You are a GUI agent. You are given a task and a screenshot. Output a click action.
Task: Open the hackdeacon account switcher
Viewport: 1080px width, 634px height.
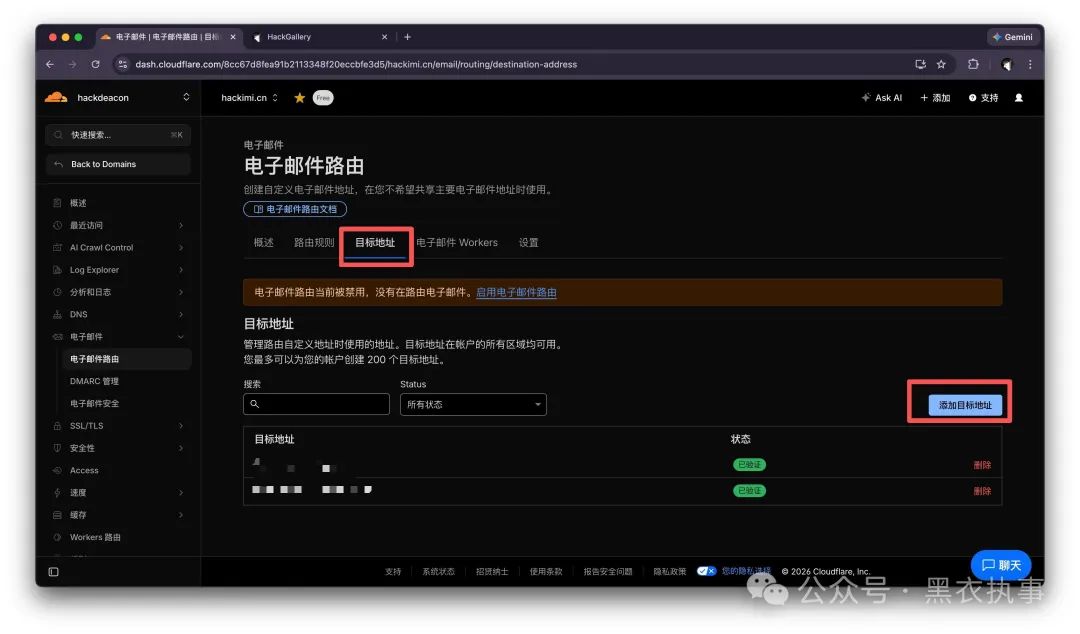pyautogui.click(x=117, y=98)
